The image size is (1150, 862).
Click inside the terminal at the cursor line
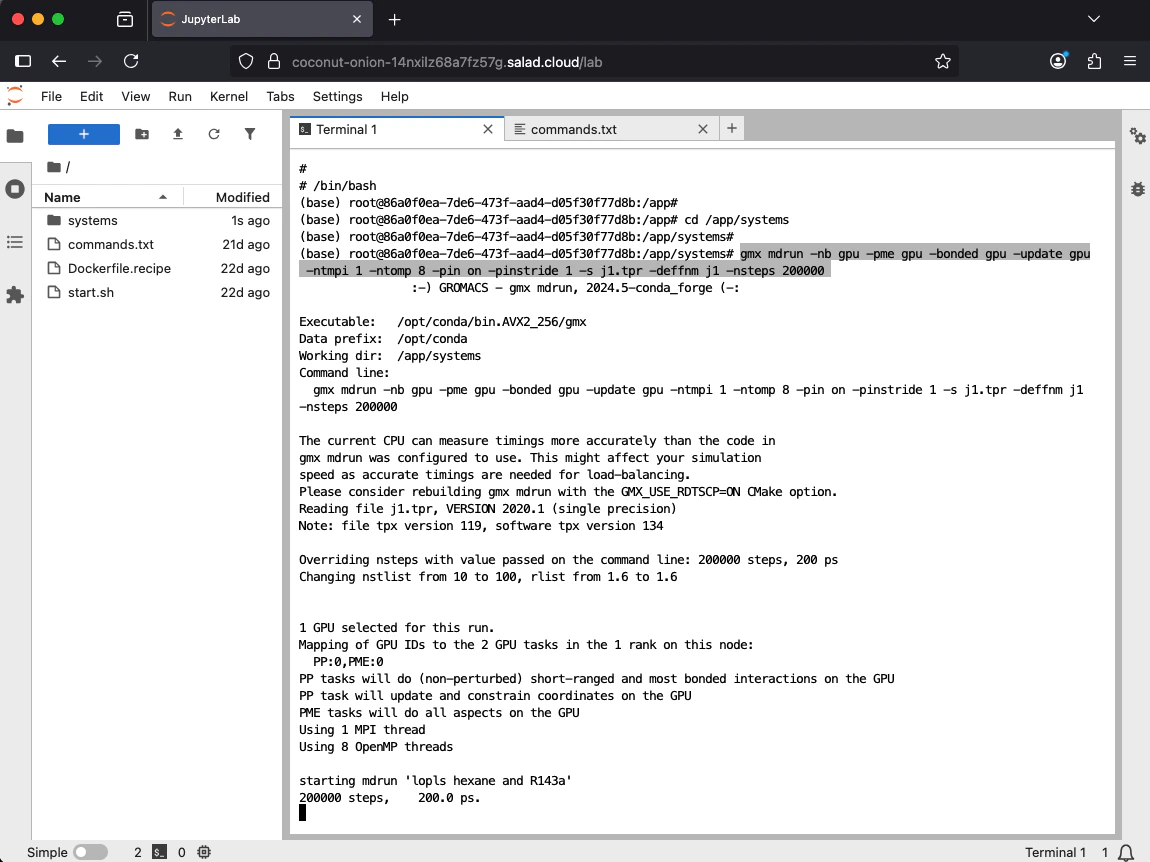[303, 812]
